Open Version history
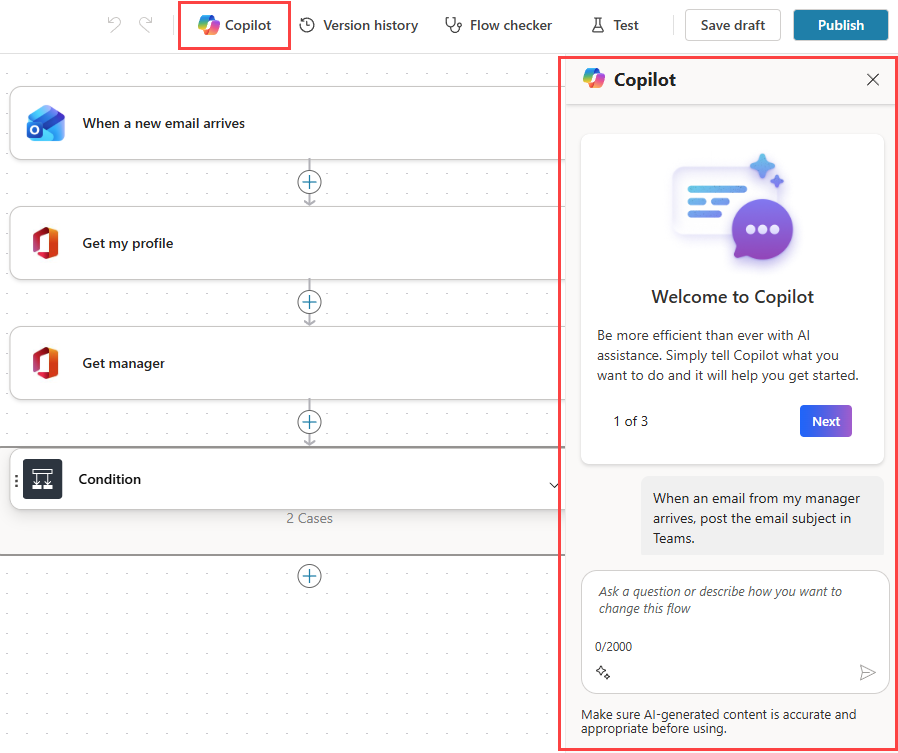 (359, 25)
